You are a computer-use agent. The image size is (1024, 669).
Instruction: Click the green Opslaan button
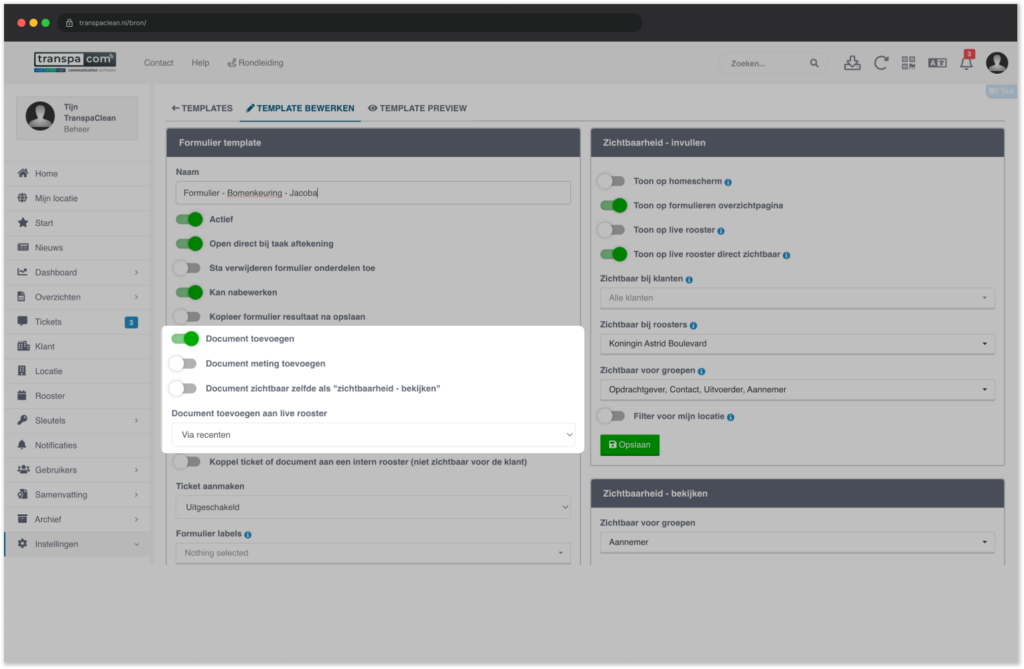tap(630, 445)
